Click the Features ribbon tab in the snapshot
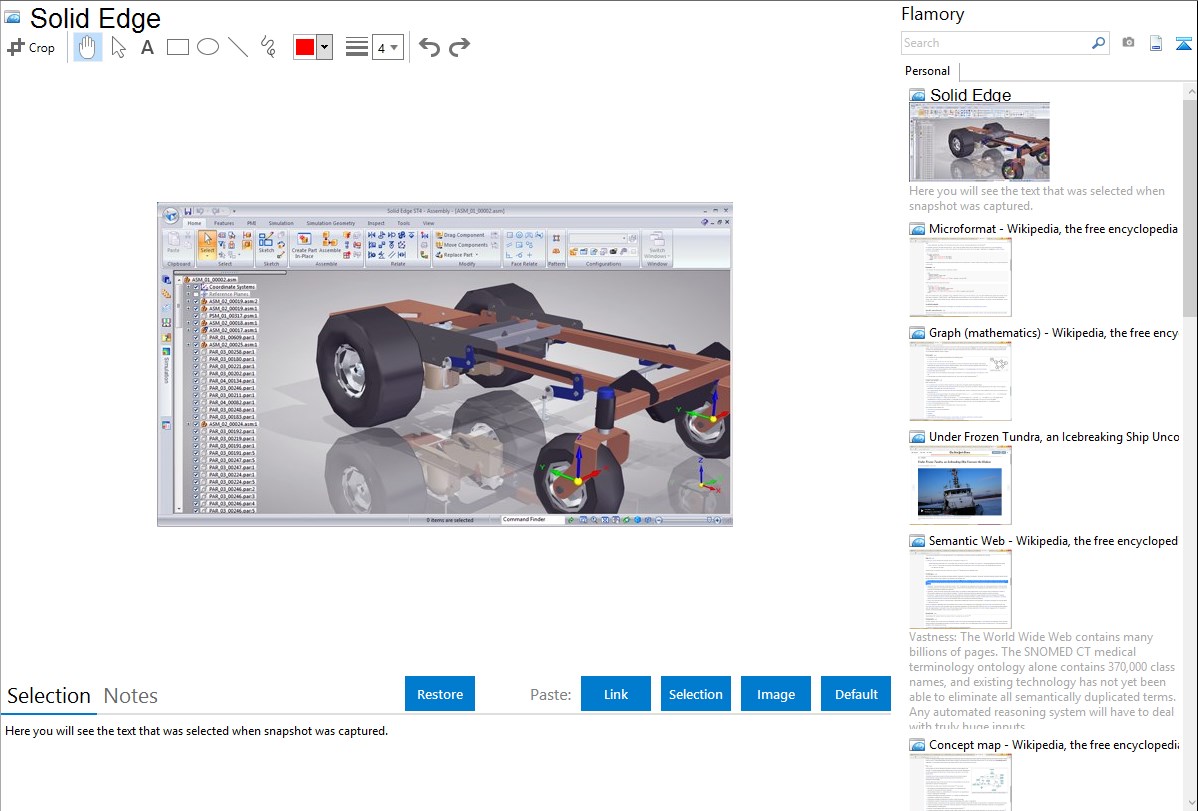This screenshot has height=811, width=1198. click(x=224, y=223)
